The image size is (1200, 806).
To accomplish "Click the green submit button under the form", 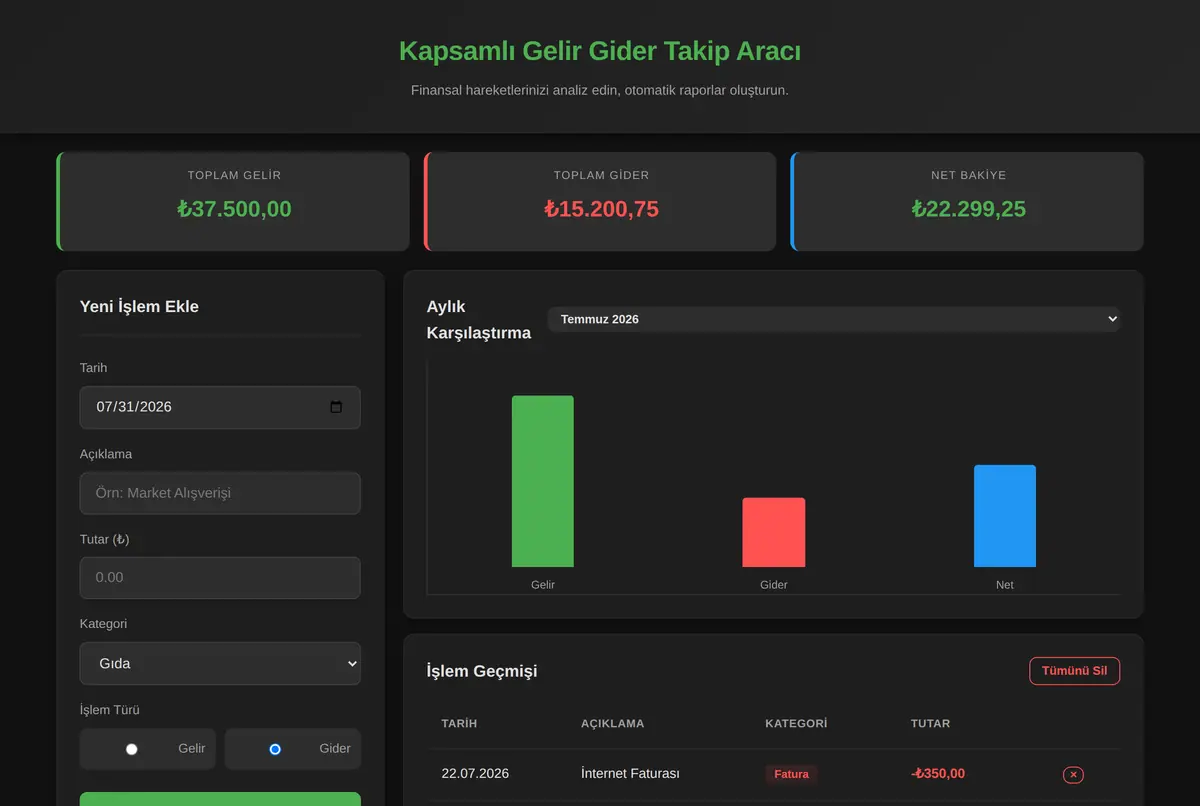I will tap(220, 799).
